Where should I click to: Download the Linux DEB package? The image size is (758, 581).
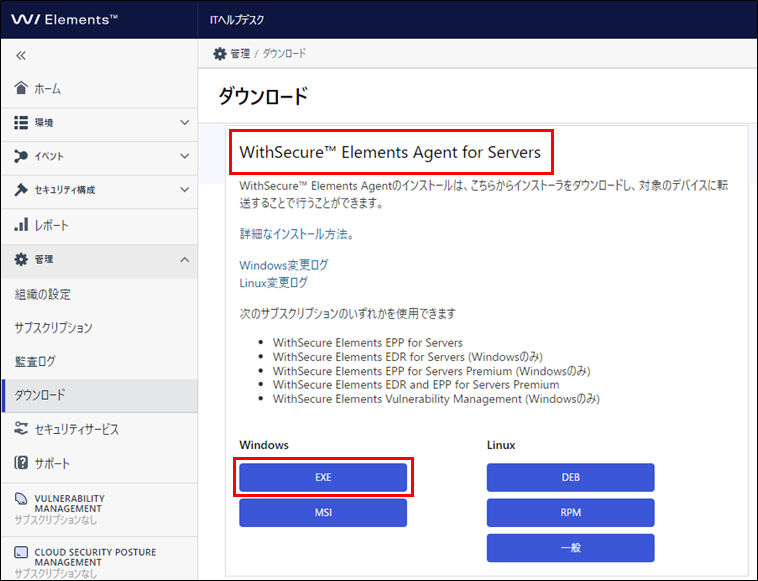(x=570, y=478)
